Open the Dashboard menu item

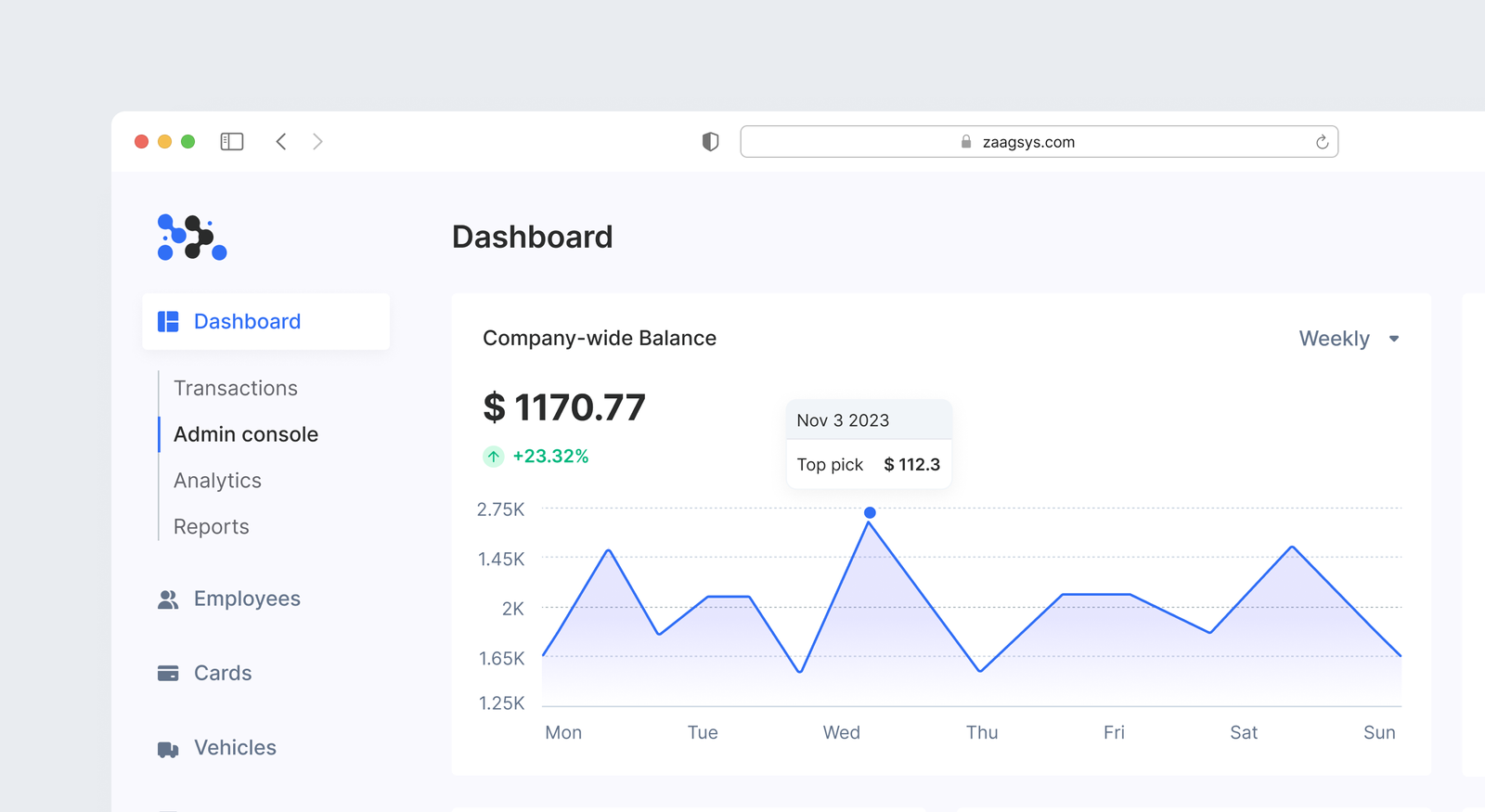pos(265,322)
